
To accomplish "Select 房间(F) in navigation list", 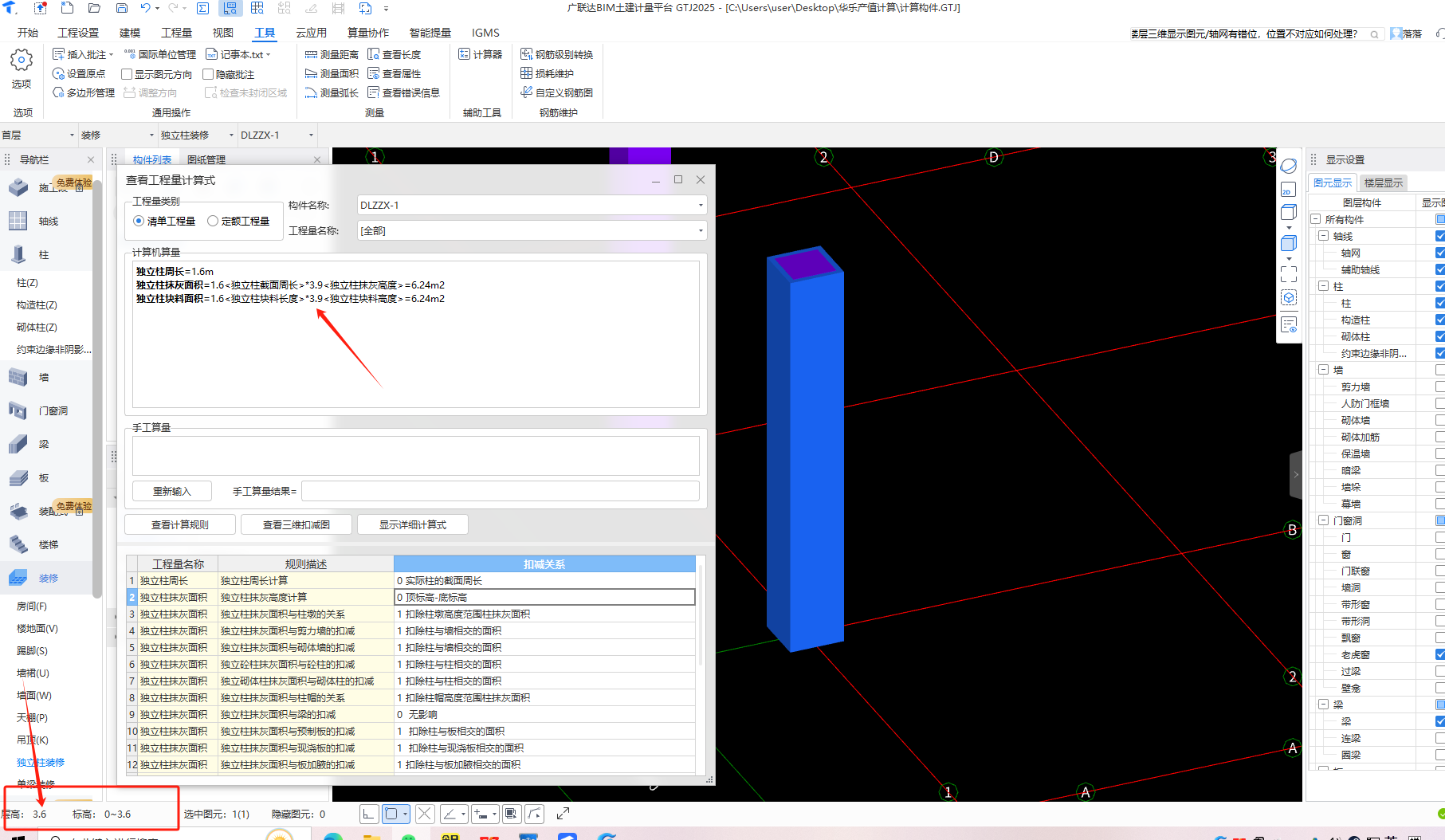I will [x=32, y=606].
